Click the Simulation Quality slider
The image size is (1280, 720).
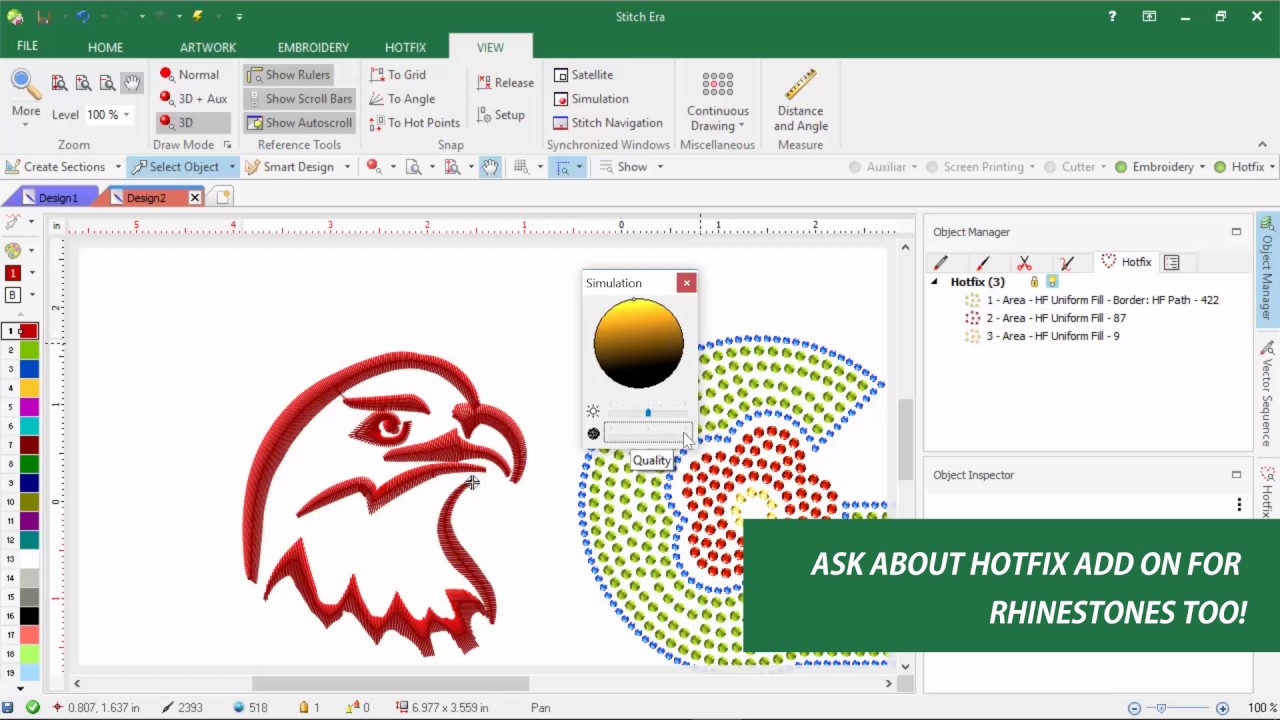tap(647, 433)
